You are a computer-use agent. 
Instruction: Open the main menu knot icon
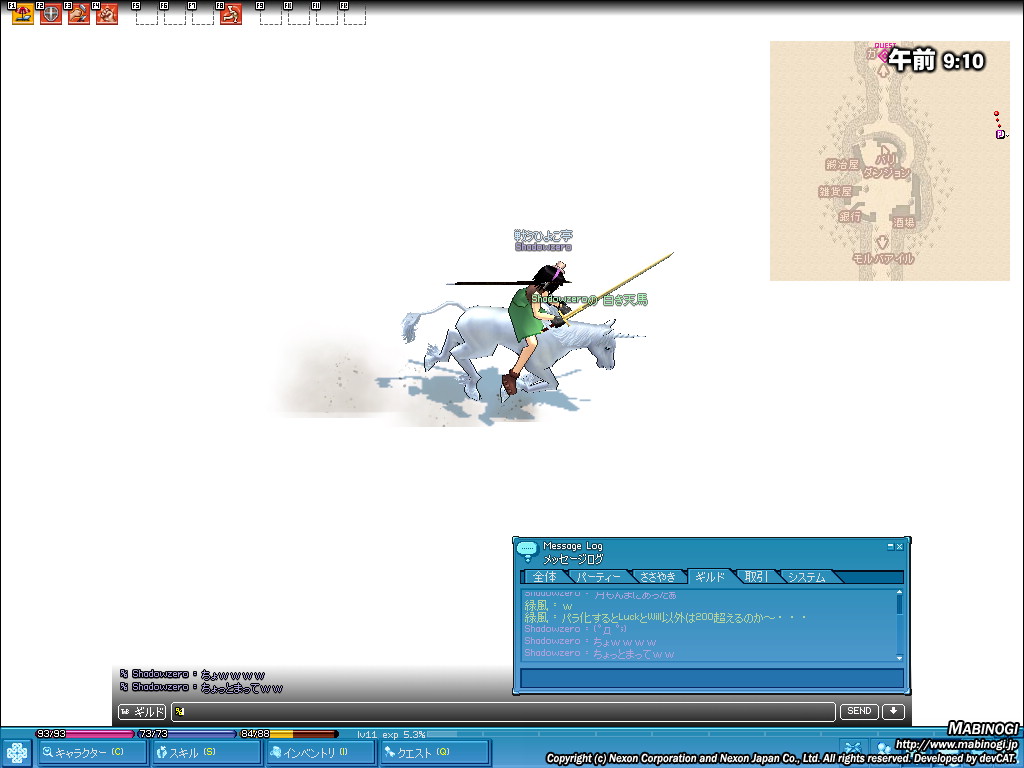coord(16,753)
